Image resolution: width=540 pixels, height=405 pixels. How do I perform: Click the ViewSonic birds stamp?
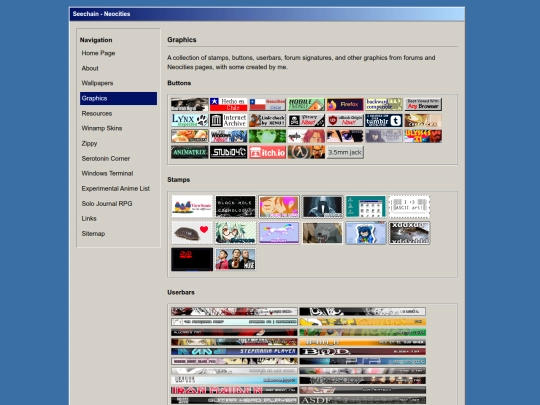[192, 206]
